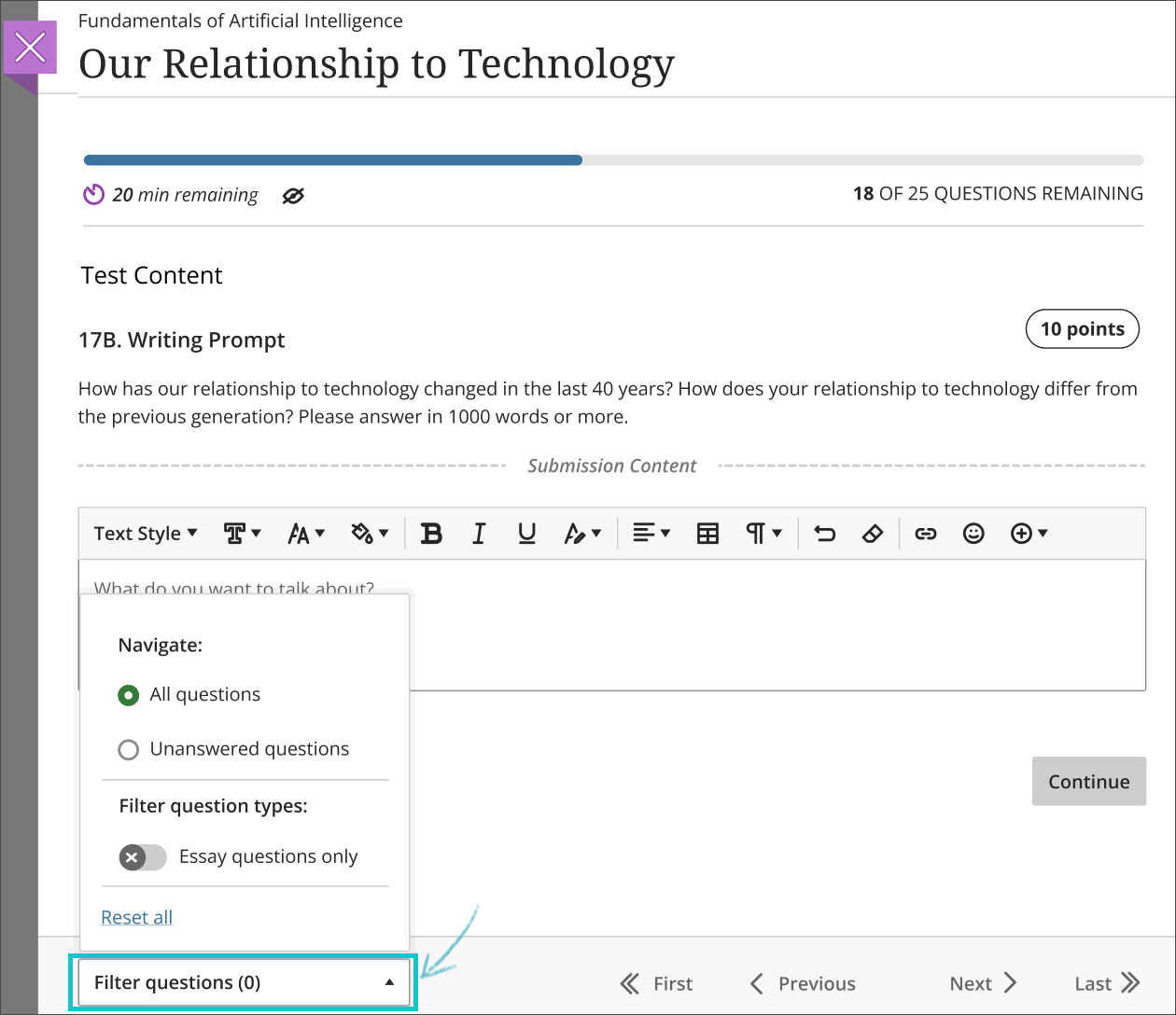
Task: Open the emoji picker
Action: click(x=973, y=533)
